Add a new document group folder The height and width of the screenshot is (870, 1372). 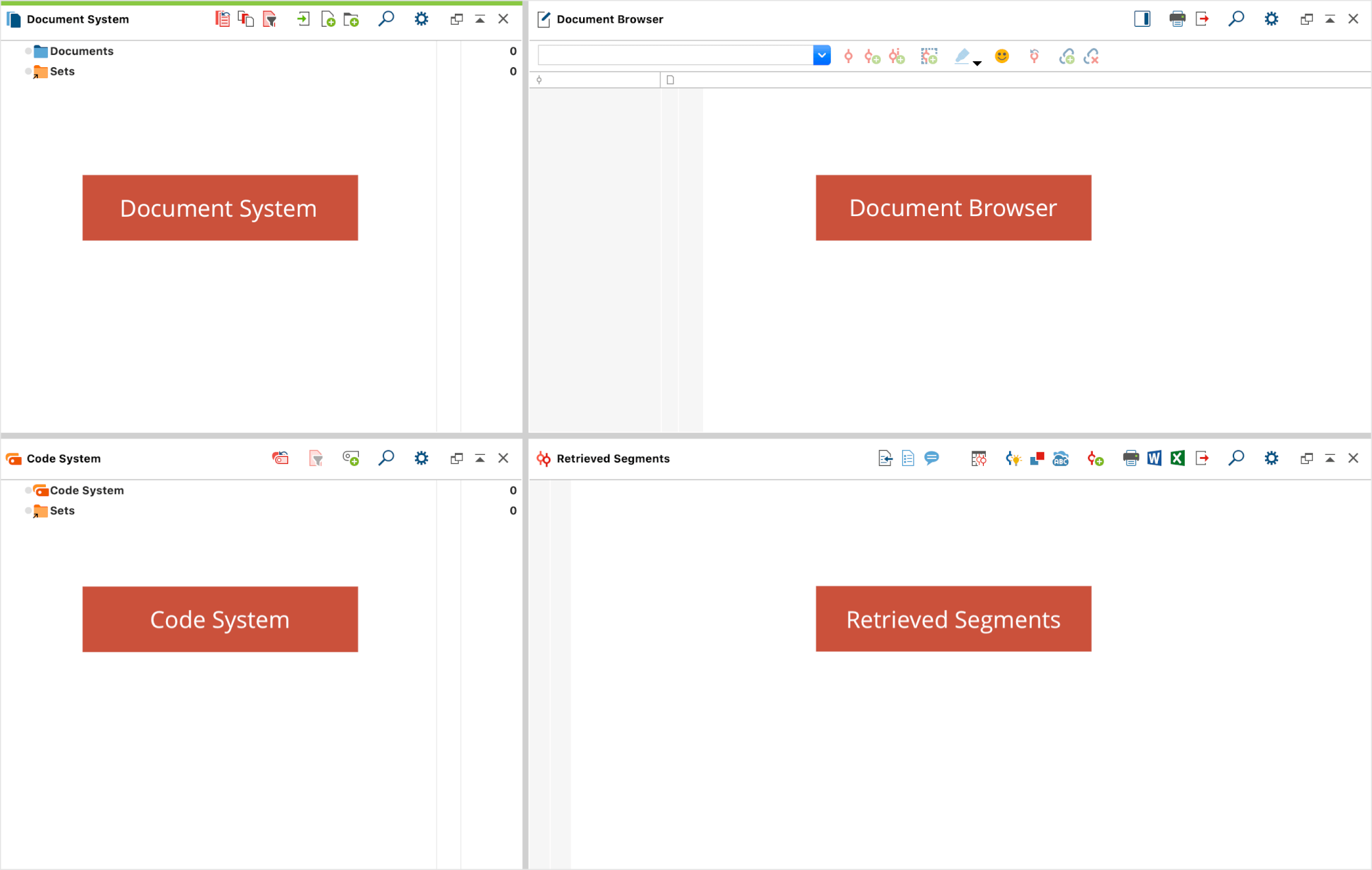[351, 19]
